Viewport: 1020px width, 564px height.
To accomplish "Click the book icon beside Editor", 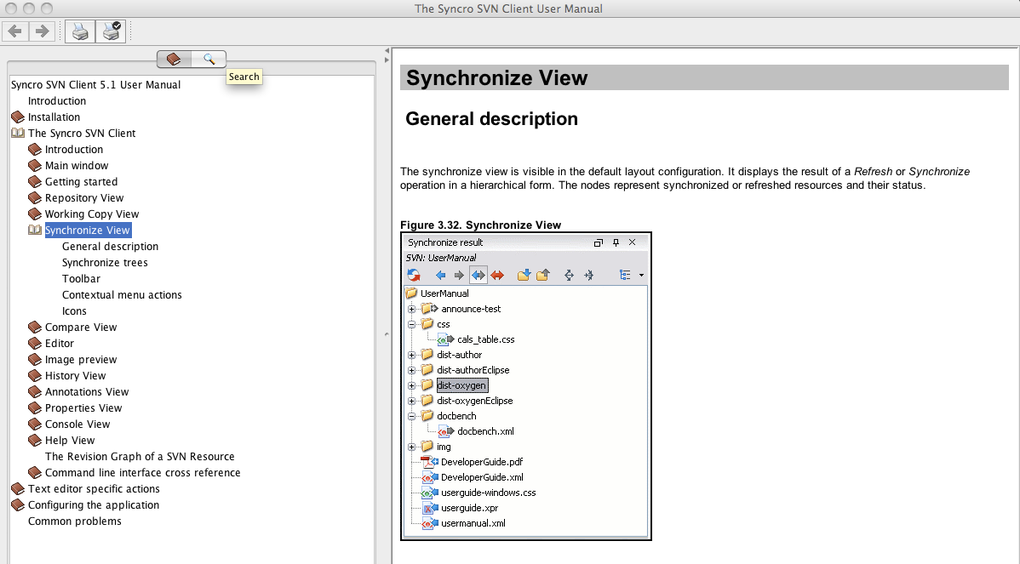I will point(34,343).
